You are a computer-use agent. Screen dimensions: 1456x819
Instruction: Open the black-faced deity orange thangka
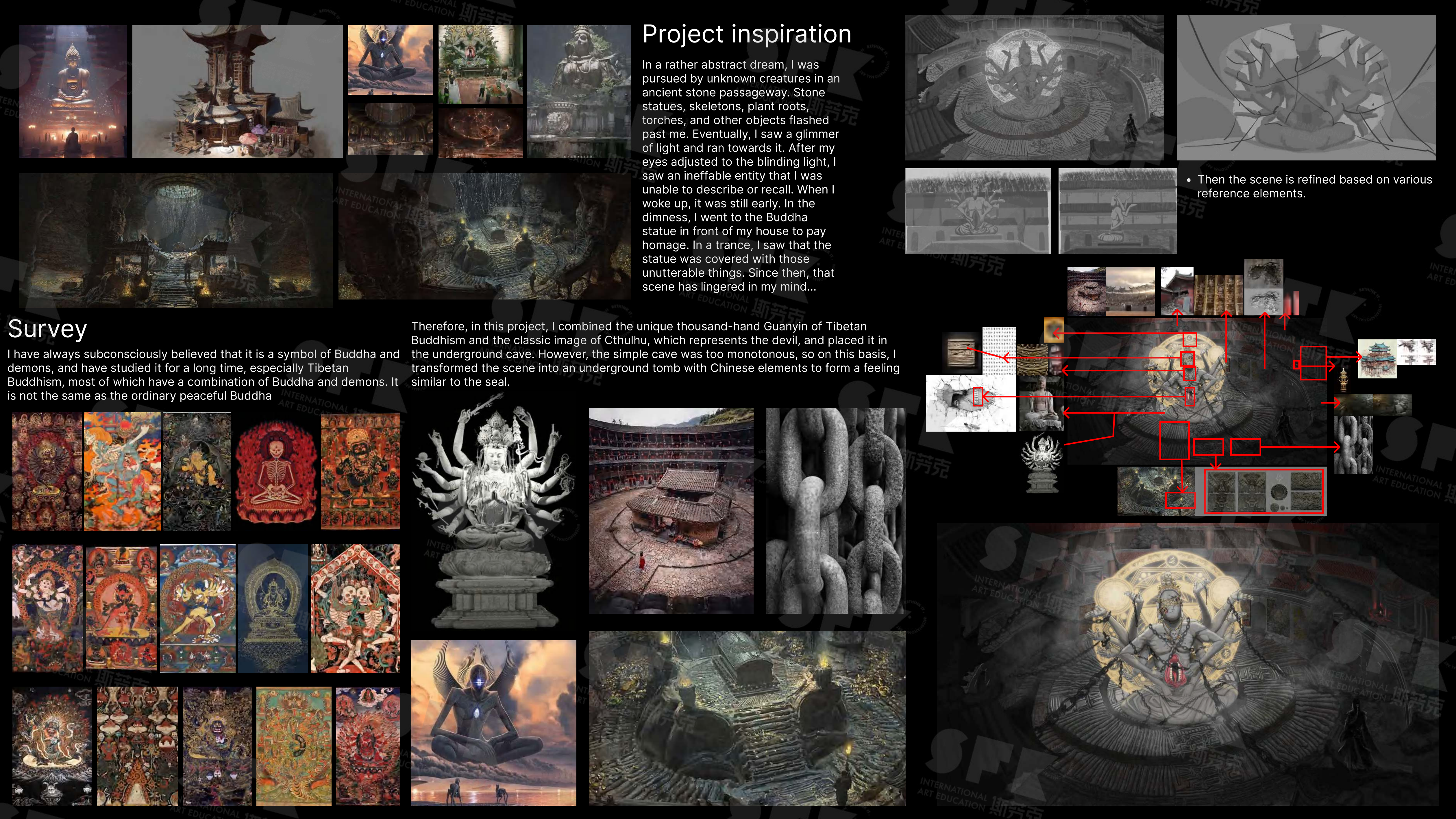pyautogui.click(x=361, y=472)
